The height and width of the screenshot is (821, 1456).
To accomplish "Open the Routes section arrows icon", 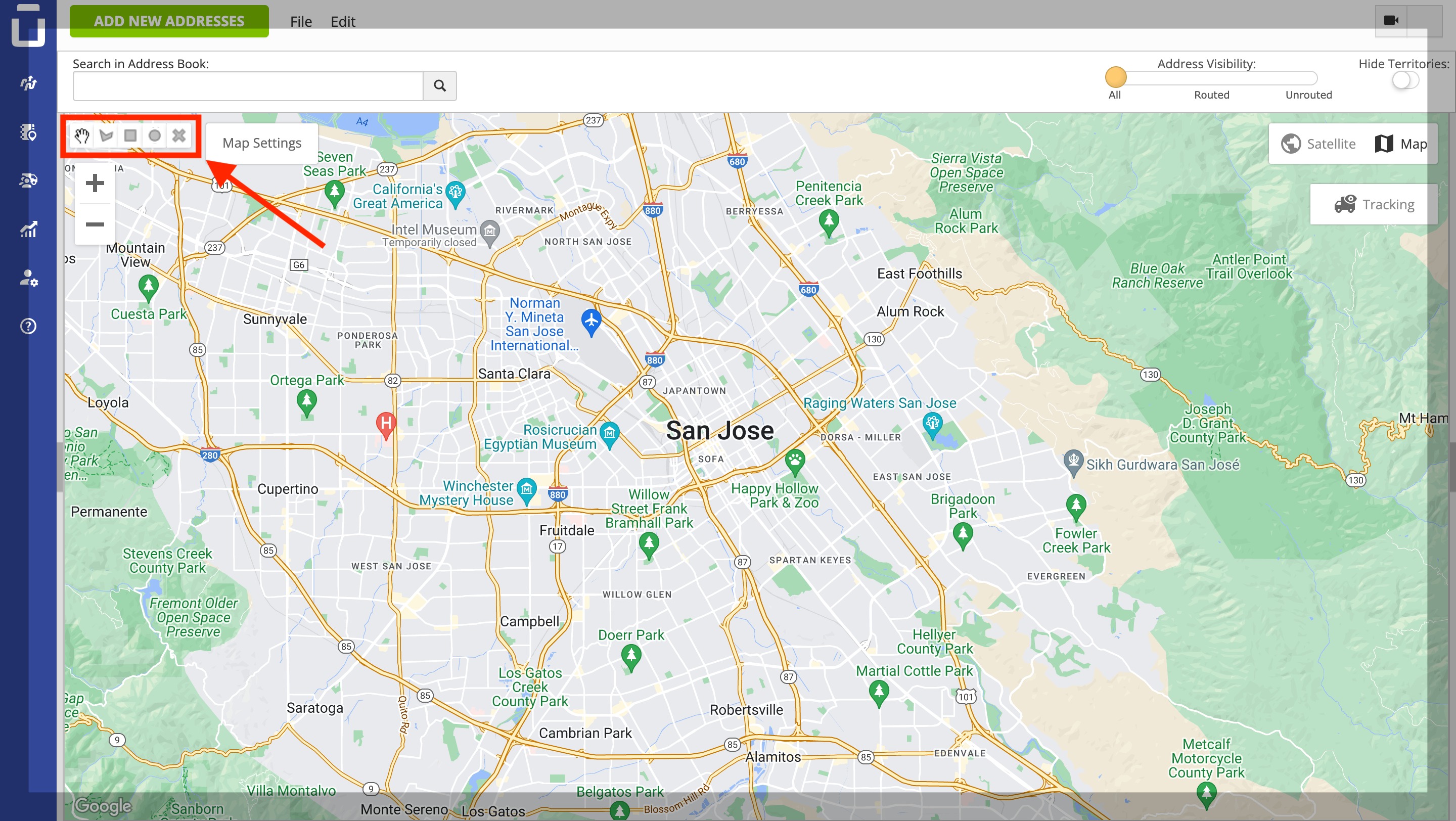I will click(x=28, y=83).
